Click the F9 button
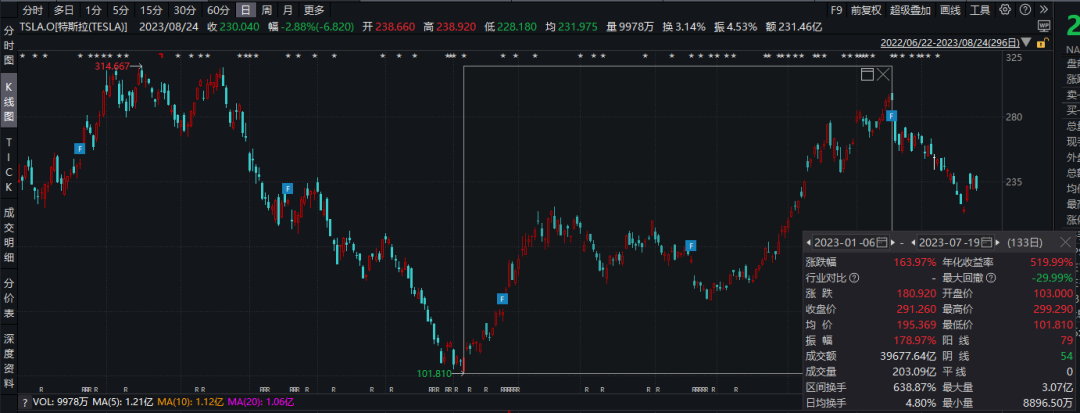 click(x=835, y=10)
